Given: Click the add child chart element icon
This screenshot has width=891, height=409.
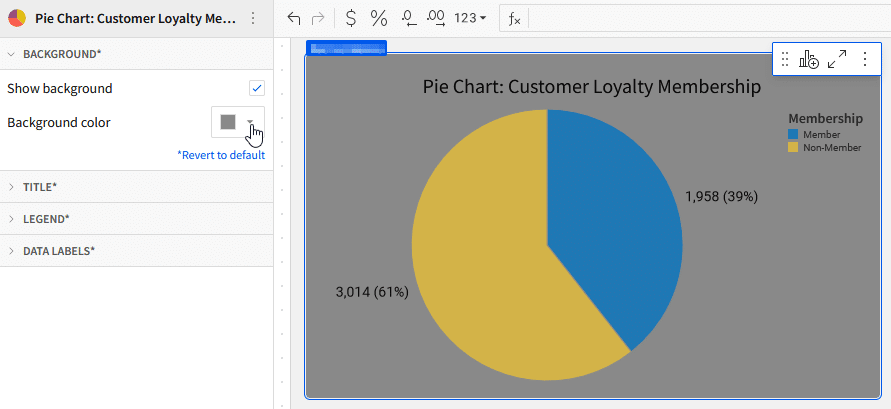Looking at the screenshot, I should pos(809,60).
